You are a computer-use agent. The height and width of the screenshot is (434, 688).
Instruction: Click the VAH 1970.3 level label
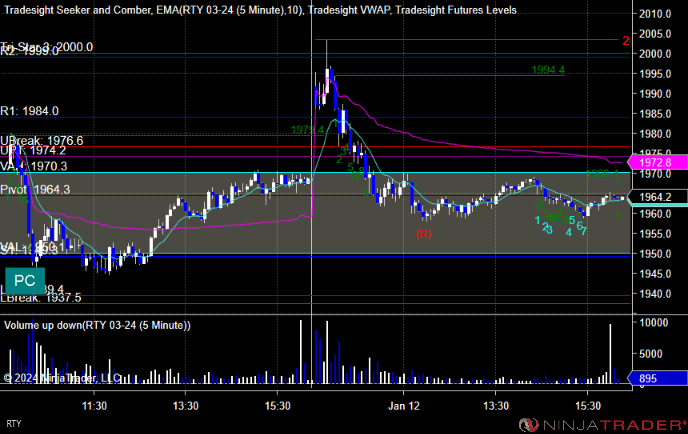pyautogui.click(x=34, y=166)
